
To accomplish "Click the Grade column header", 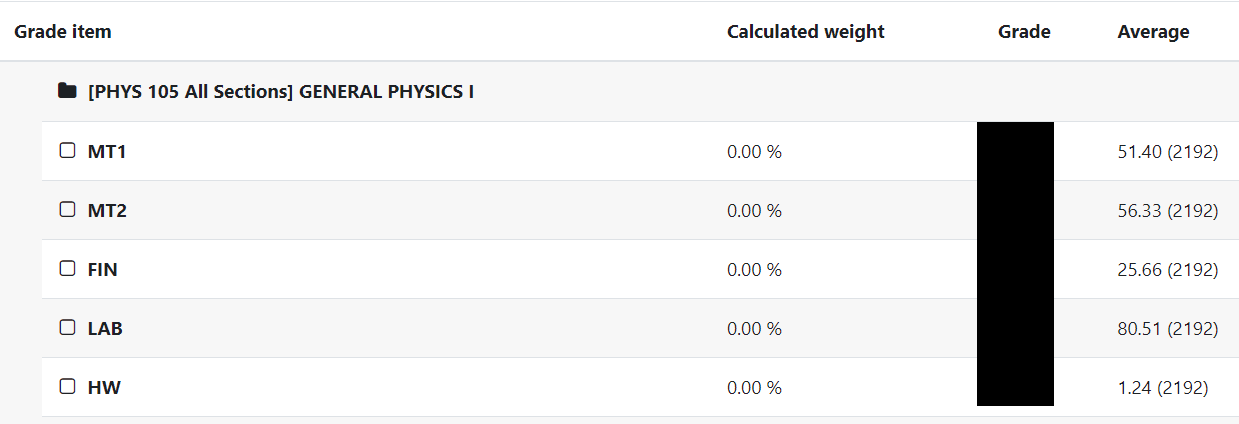I will coord(1024,31).
